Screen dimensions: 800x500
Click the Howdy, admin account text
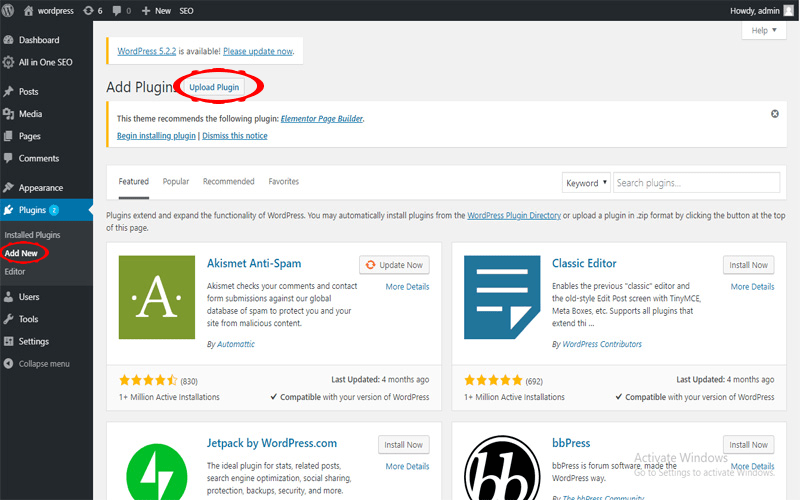(755, 11)
